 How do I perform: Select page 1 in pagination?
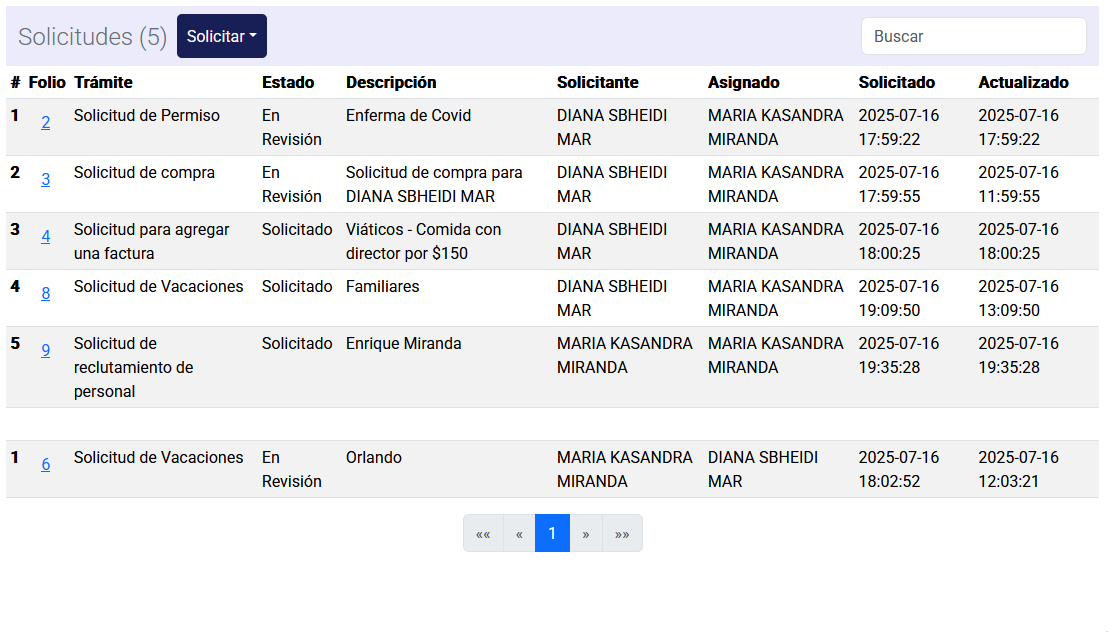click(552, 534)
